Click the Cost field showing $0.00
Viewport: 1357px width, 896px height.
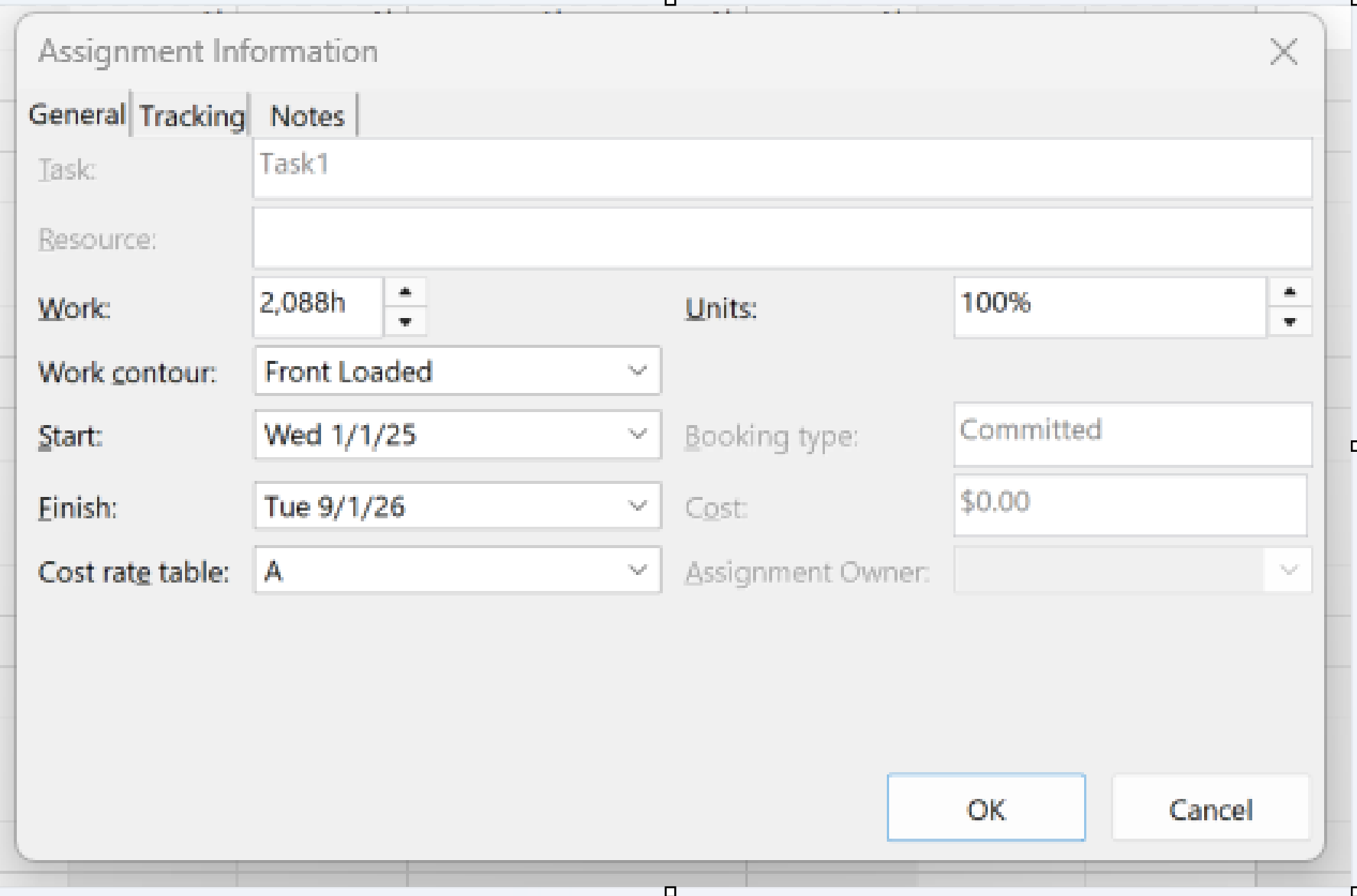[x=1129, y=505]
